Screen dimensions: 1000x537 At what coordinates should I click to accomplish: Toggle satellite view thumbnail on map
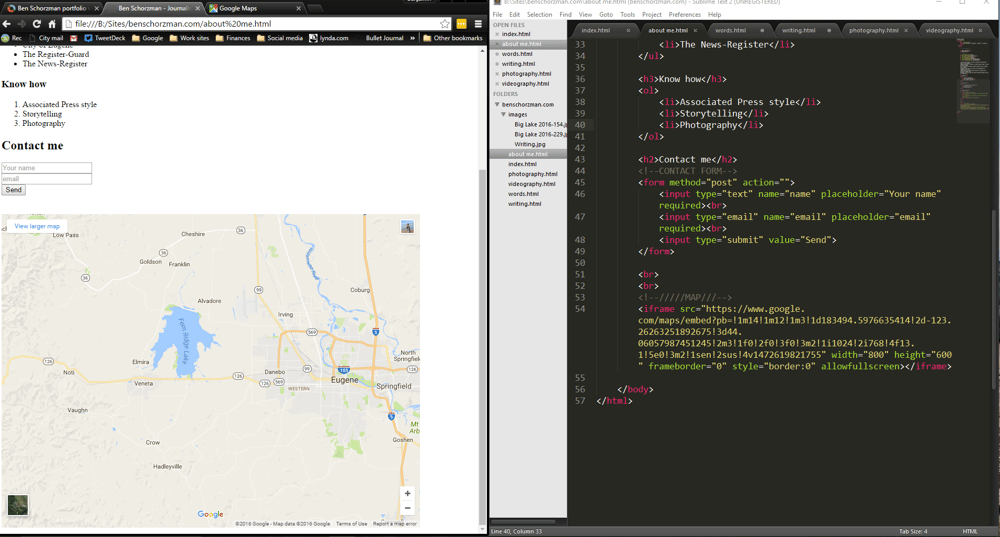click(18, 505)
